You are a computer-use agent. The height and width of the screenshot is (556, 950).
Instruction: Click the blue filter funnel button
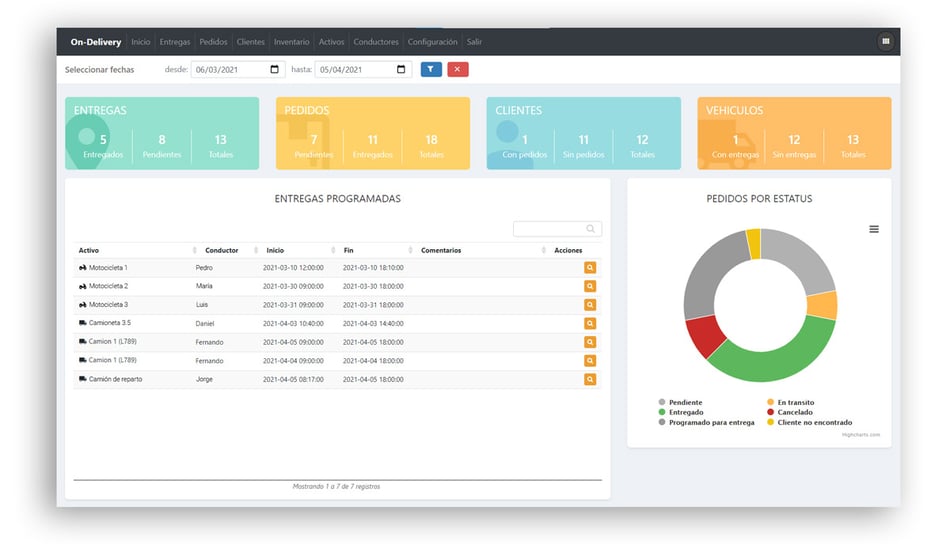coord(431,69)
